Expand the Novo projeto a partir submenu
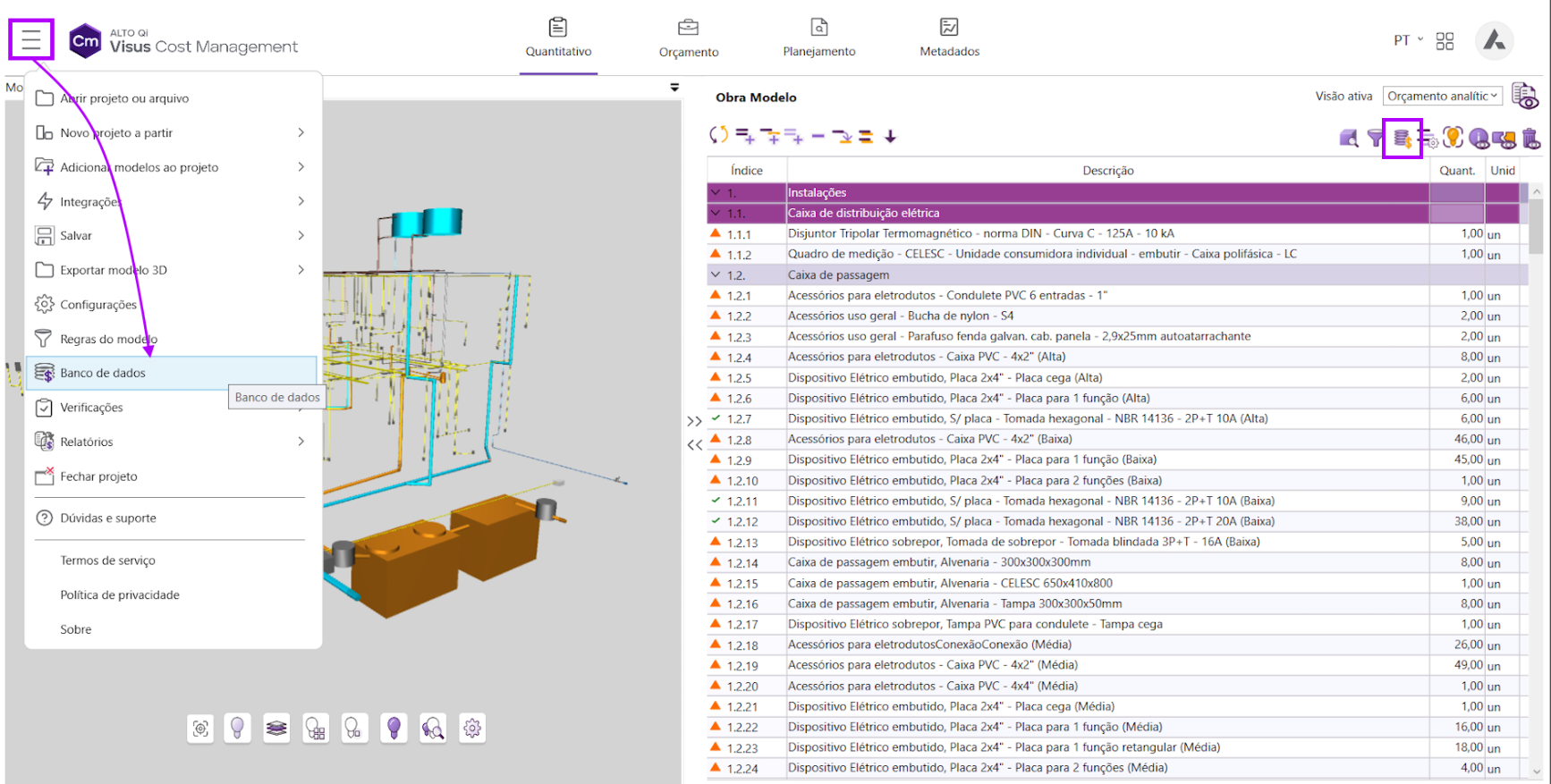The height and width of the screenshot is (784, 1551). pos(301,132)
